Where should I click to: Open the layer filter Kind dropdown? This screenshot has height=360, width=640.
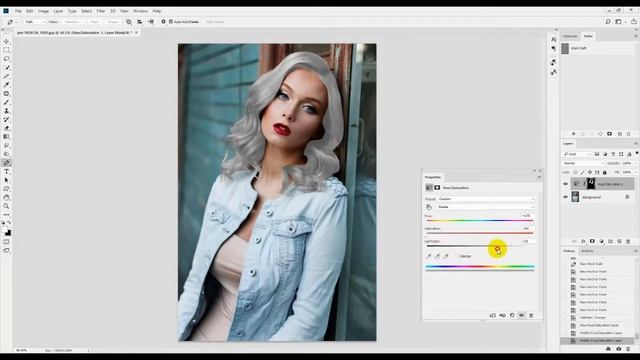[576, 154]
